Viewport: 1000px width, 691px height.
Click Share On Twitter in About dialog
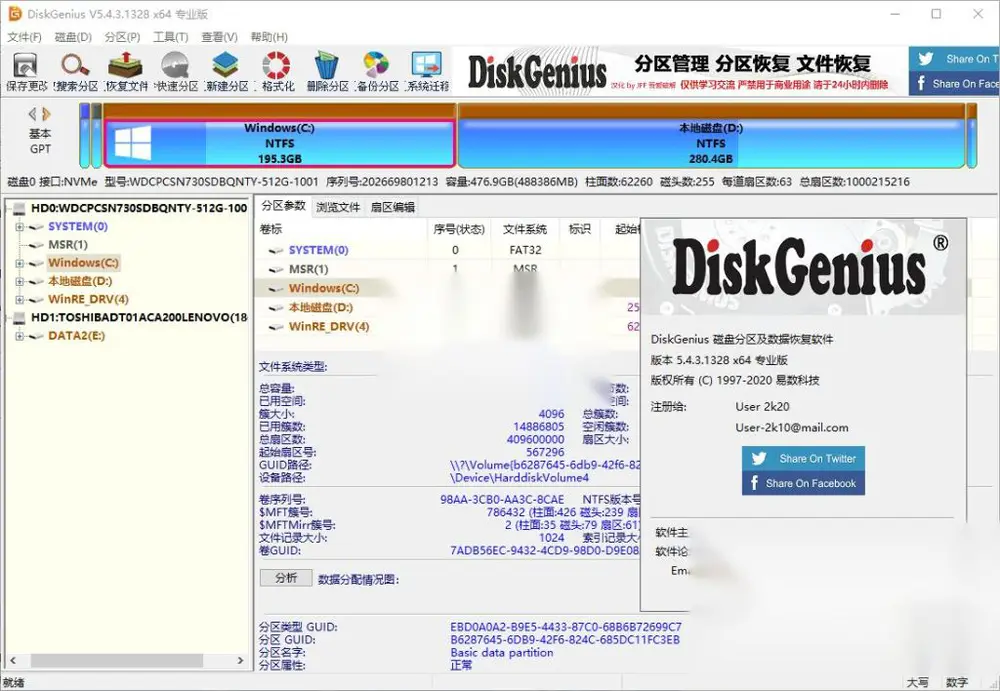click(x=804, y=458)
